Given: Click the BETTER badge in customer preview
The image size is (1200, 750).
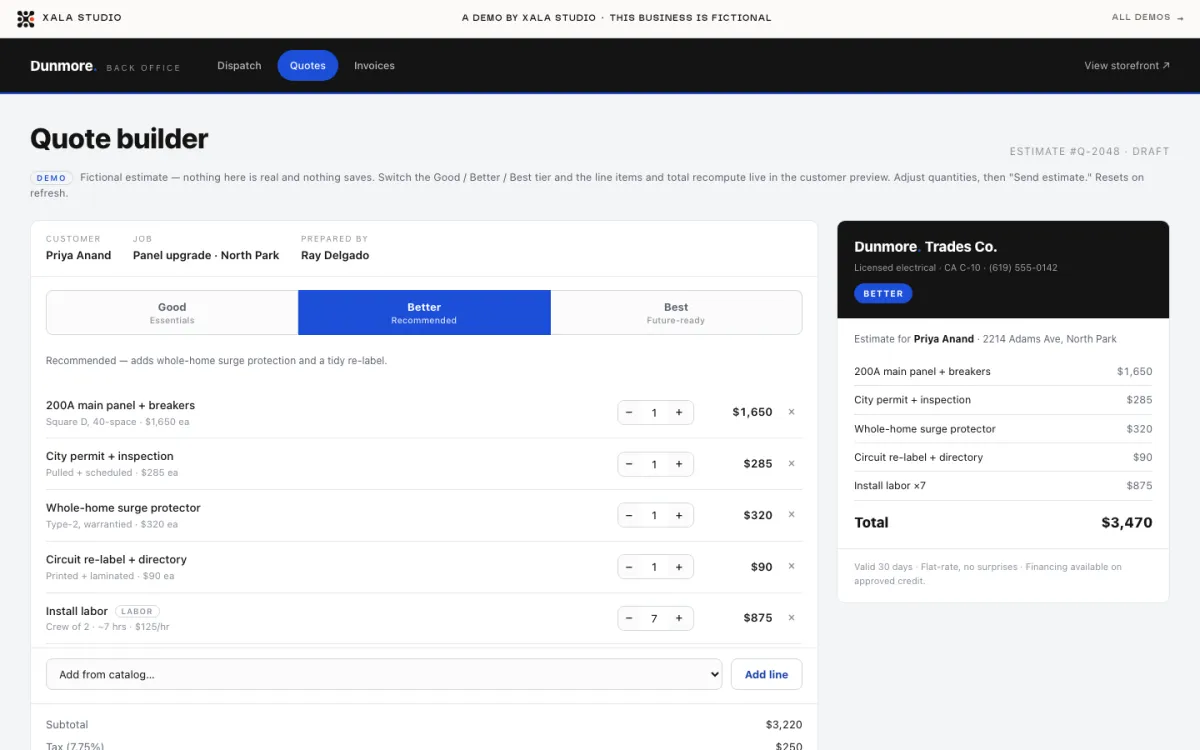Looking at the screenshot, I should tap(883, 294).
